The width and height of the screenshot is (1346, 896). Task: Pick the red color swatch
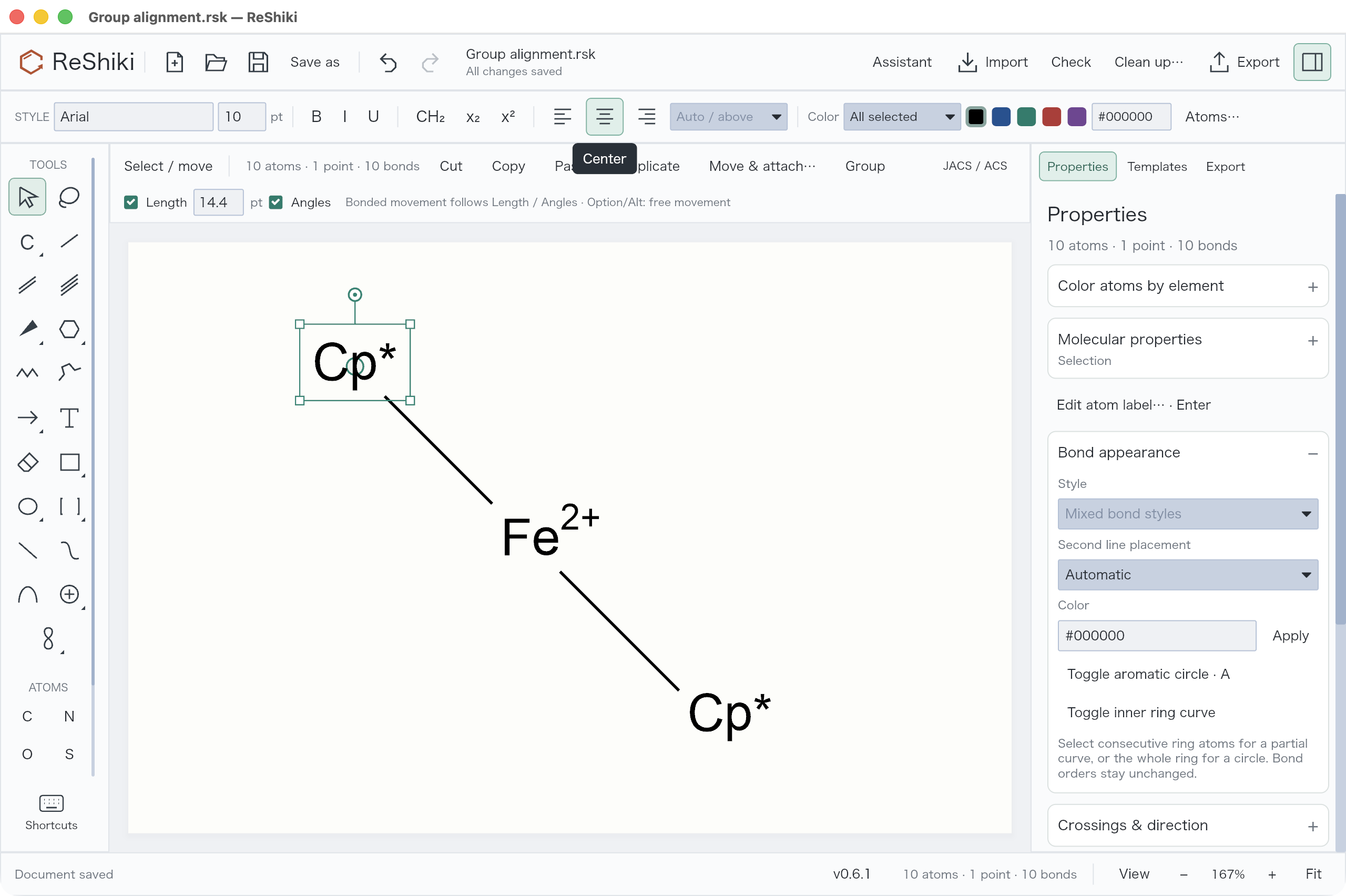click(1051, 117)
